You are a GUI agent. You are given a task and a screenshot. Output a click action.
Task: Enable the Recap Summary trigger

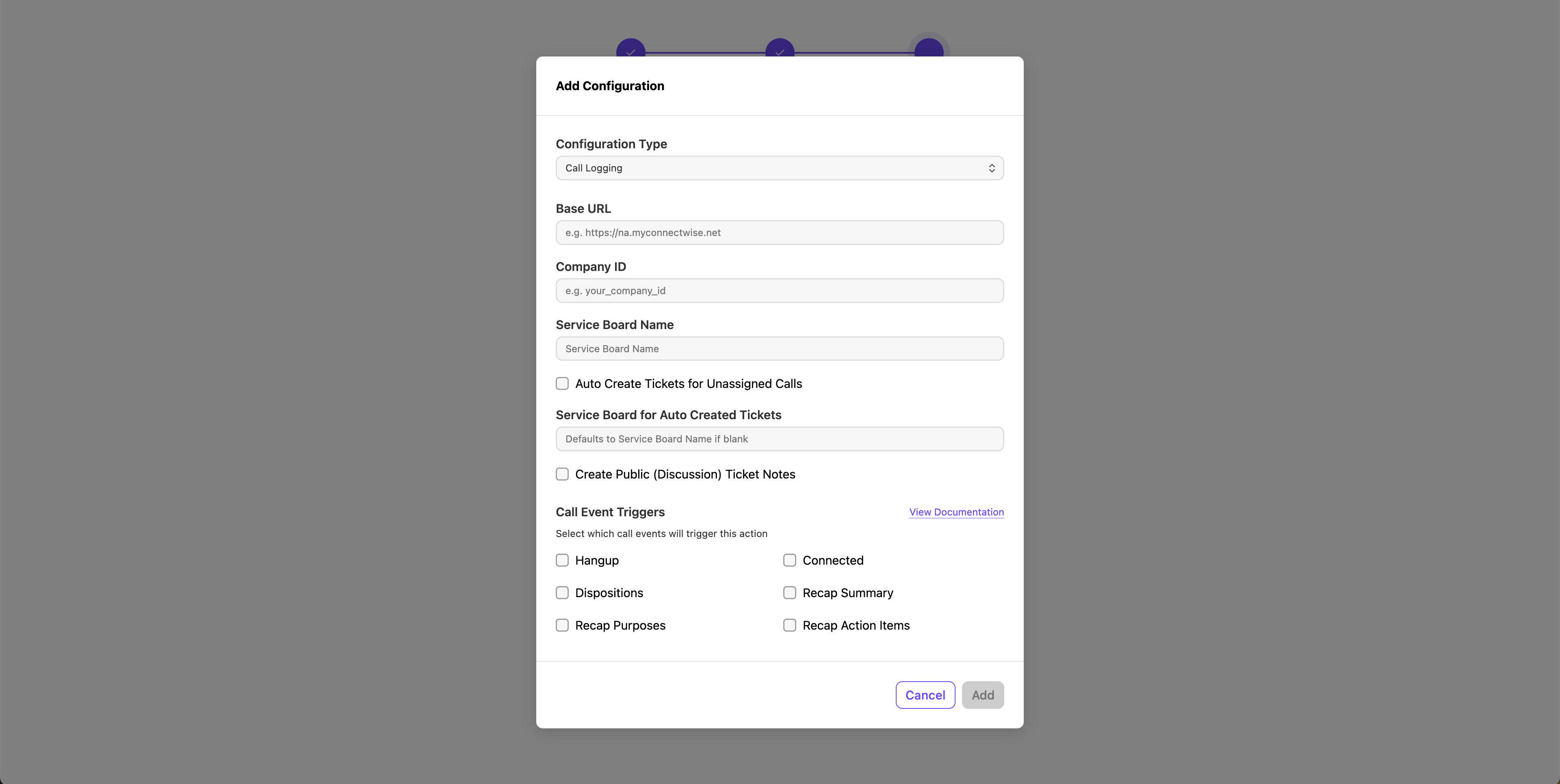790,593
